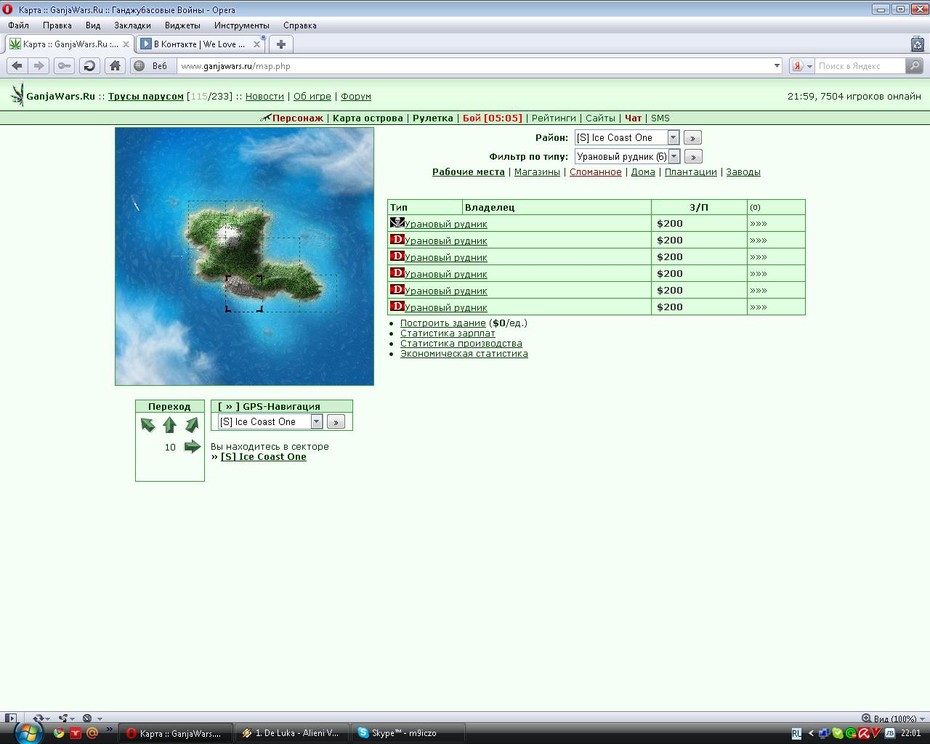Click the Чат link
Image resolution: width=930 pixels, height=744 pixels.
[x=633, y=118]
